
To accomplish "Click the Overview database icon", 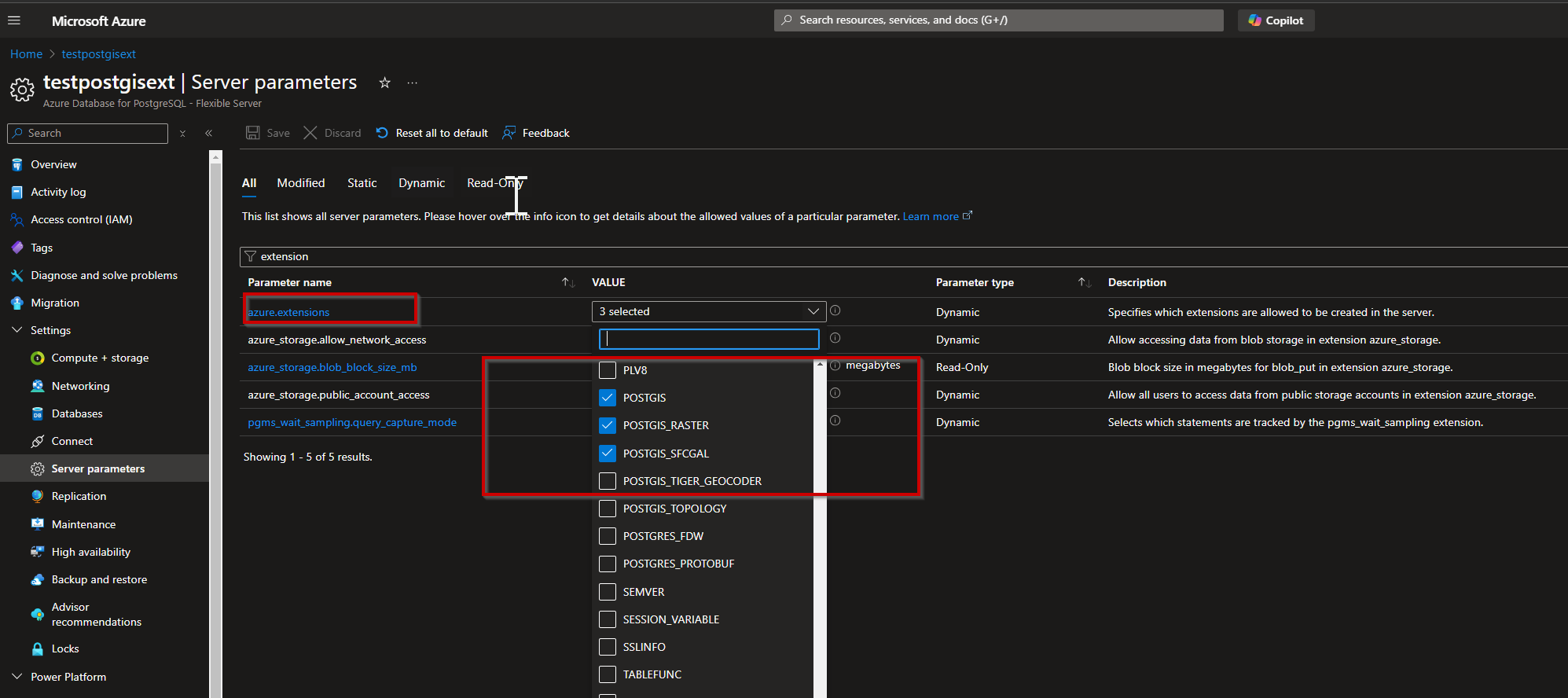I will tap(17, 165).
